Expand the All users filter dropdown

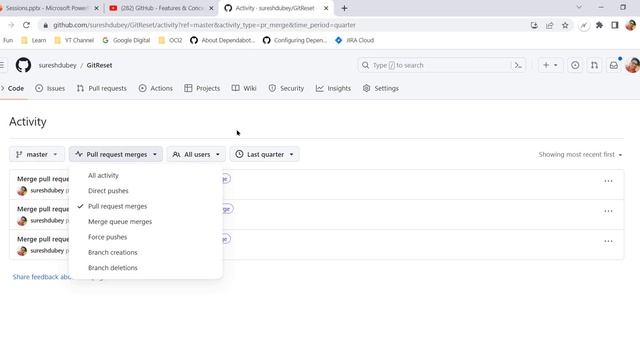(x=196, y=154)
